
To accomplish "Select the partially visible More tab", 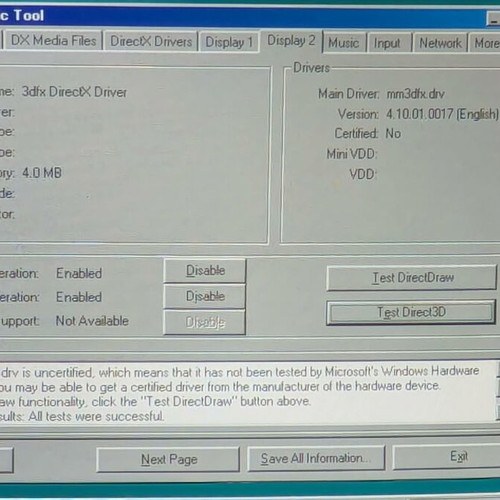I will (485, 43).
